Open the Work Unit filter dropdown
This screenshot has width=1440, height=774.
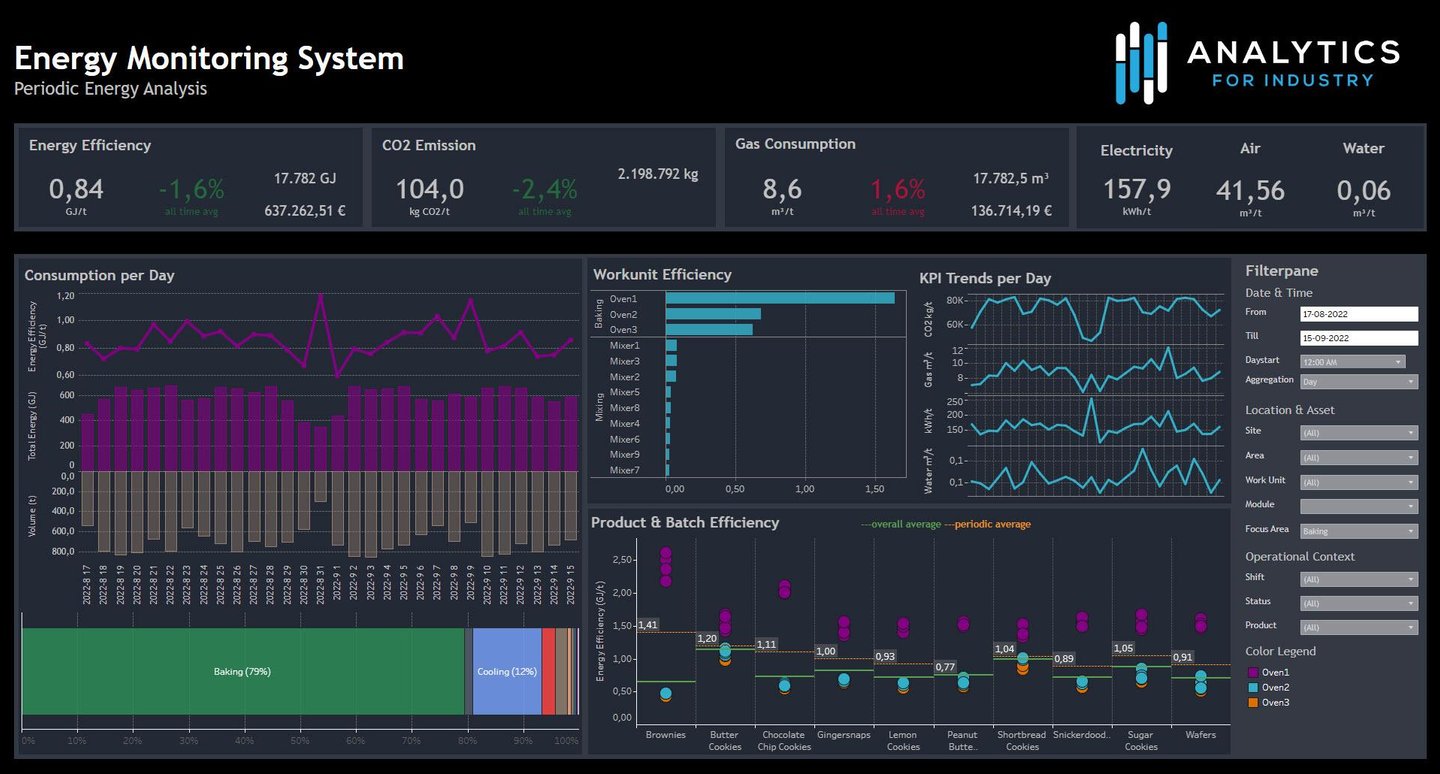click(1359, 482)
